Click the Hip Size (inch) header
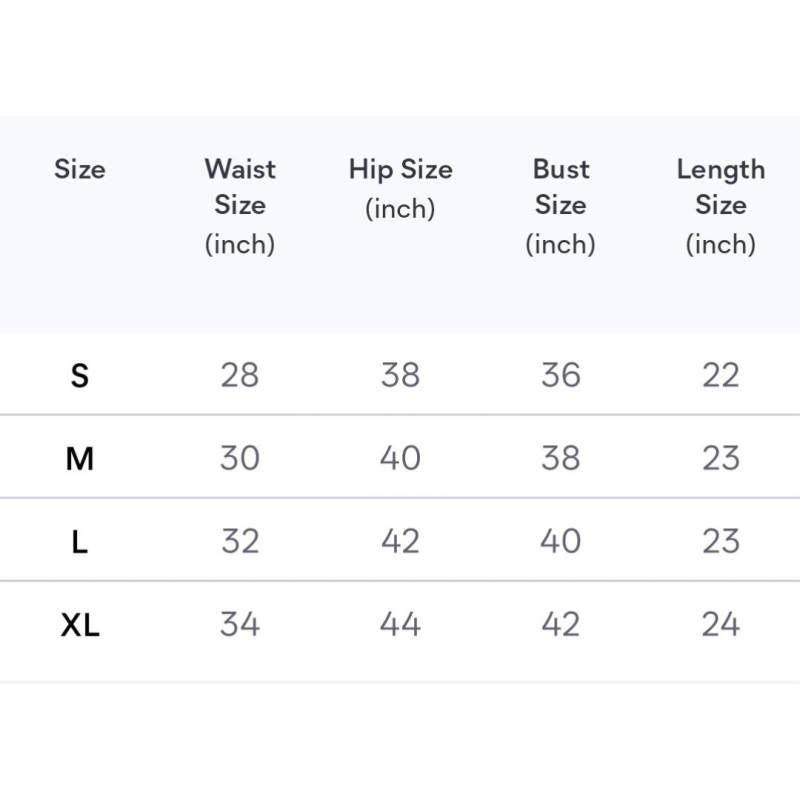This screenshot has width=800, height=800. coord(401,188)
